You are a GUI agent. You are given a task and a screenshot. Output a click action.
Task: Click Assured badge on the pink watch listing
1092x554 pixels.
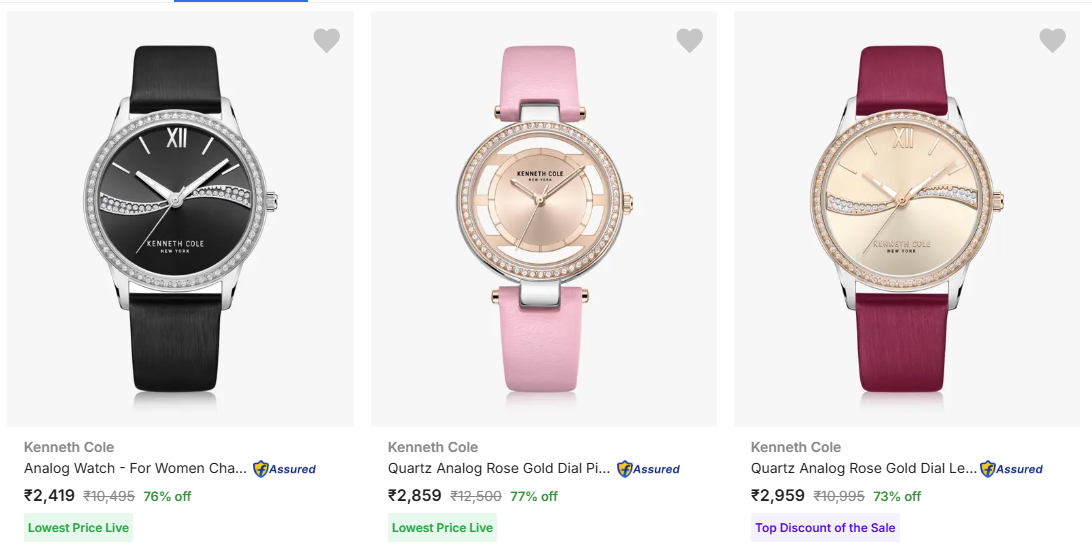[x=648, y=468]
